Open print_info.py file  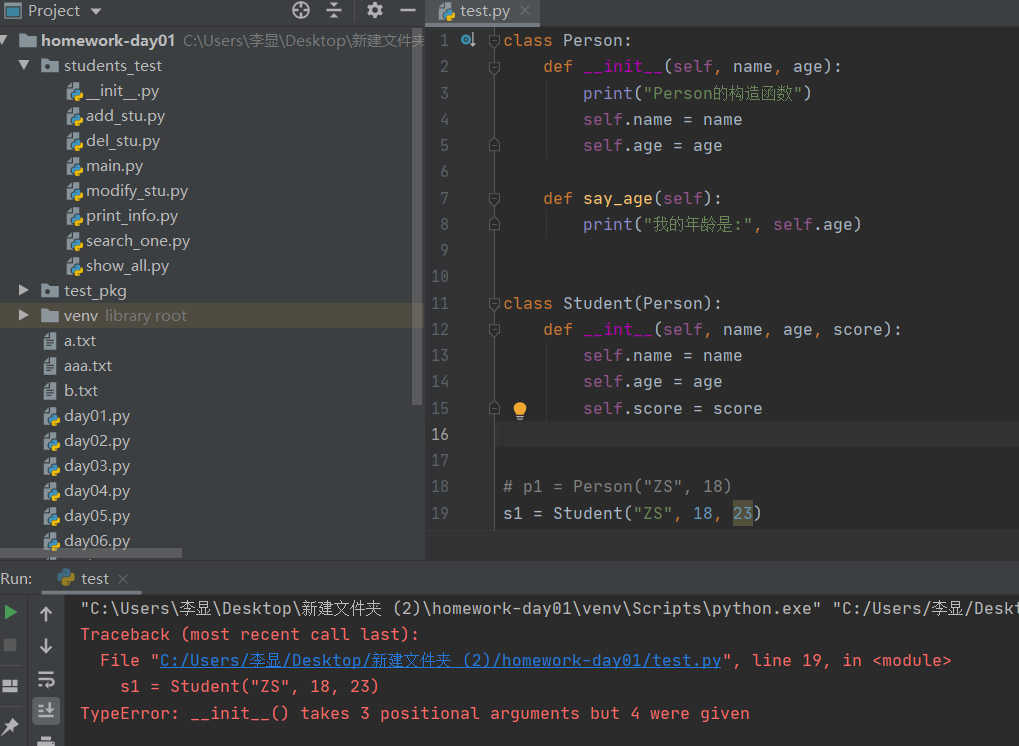click(123, 216)
